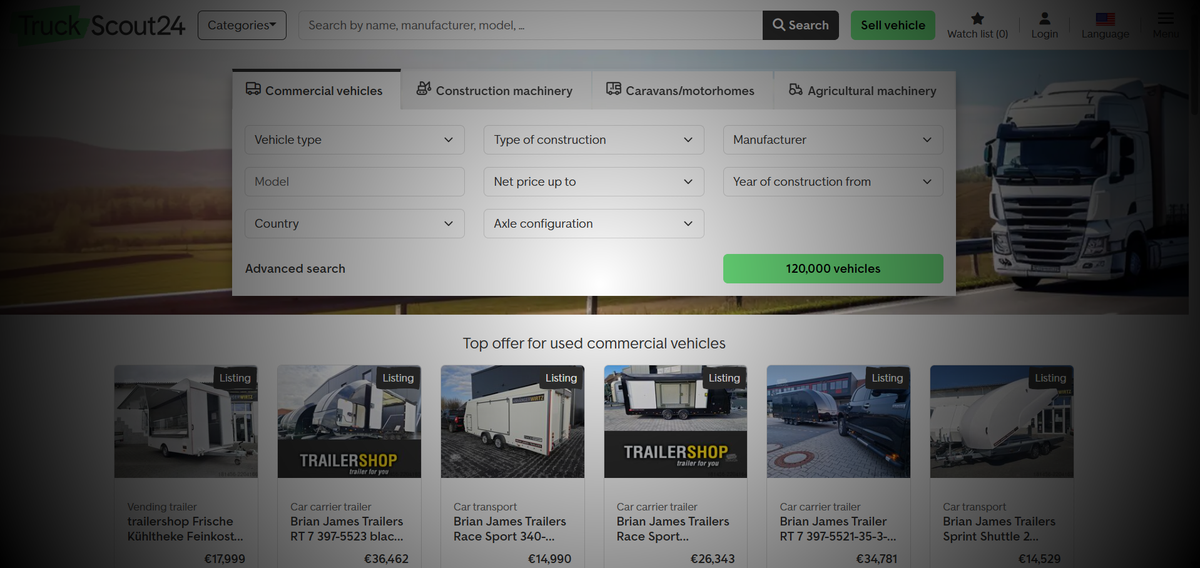Expand the Country dropdown
1200x568 pixels.
pos(354,224)
